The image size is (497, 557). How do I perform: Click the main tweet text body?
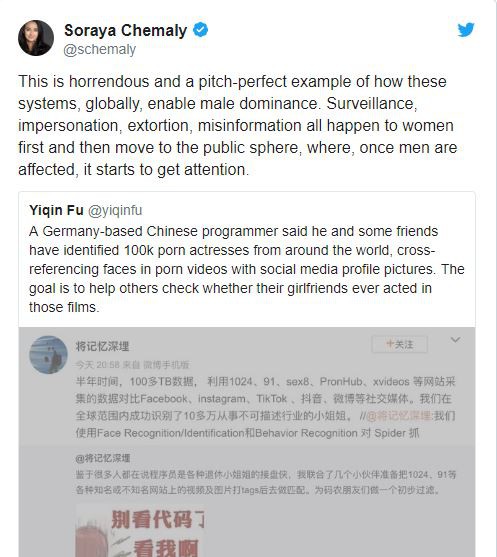point(238,125)
